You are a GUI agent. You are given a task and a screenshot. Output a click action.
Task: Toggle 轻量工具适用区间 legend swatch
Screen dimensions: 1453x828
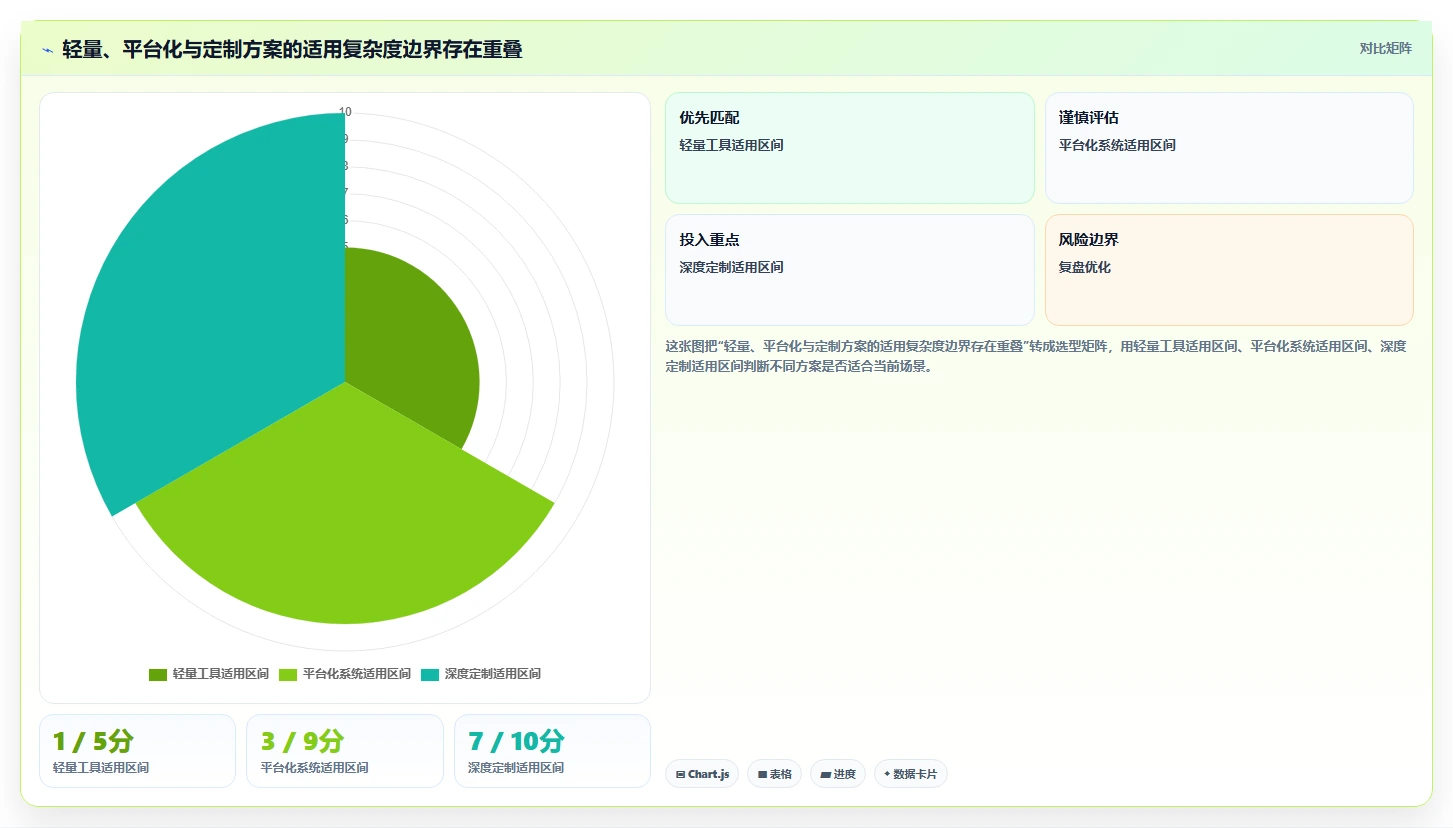[158, 674]
